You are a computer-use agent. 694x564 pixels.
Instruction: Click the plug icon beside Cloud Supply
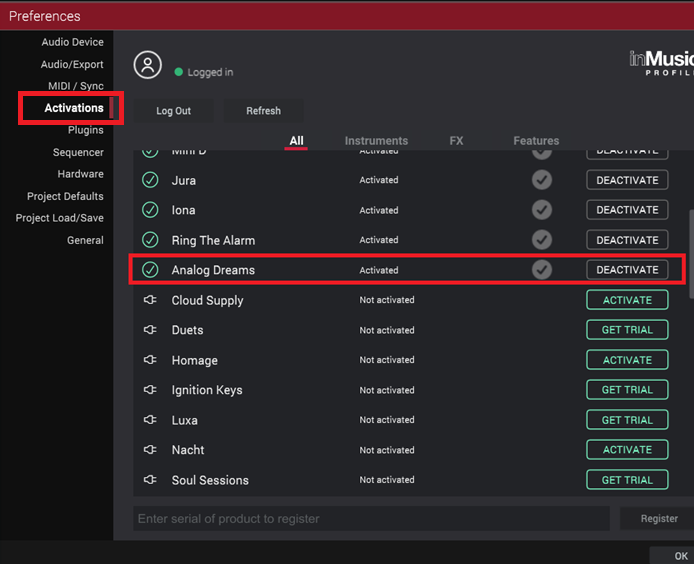pyautogui.click(x=150, y=300)
